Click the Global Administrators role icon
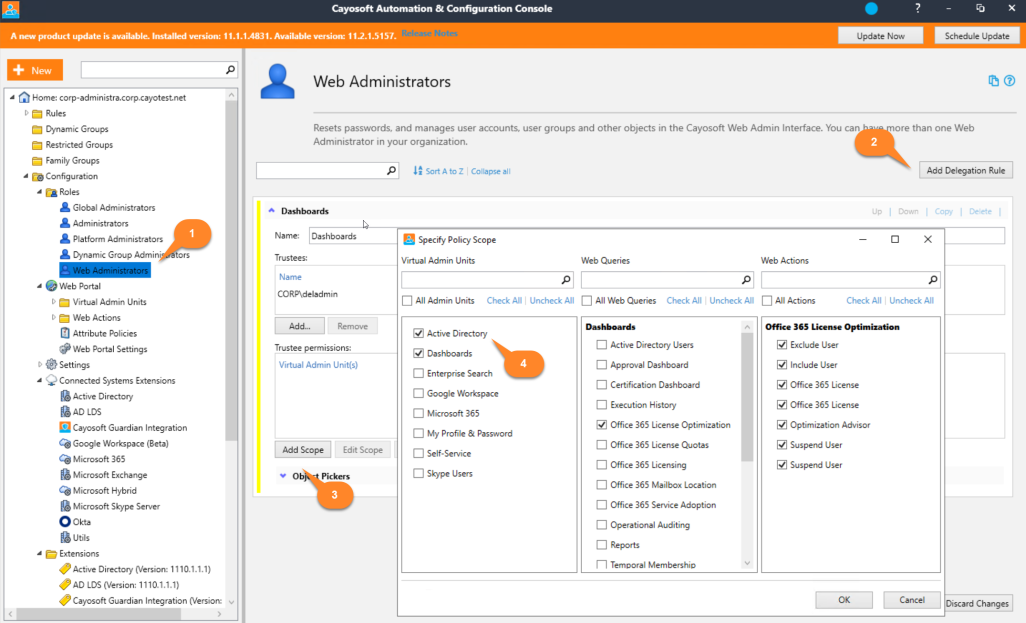Image resolution: width=1026 pixels, height=623 pixels. 65,207
